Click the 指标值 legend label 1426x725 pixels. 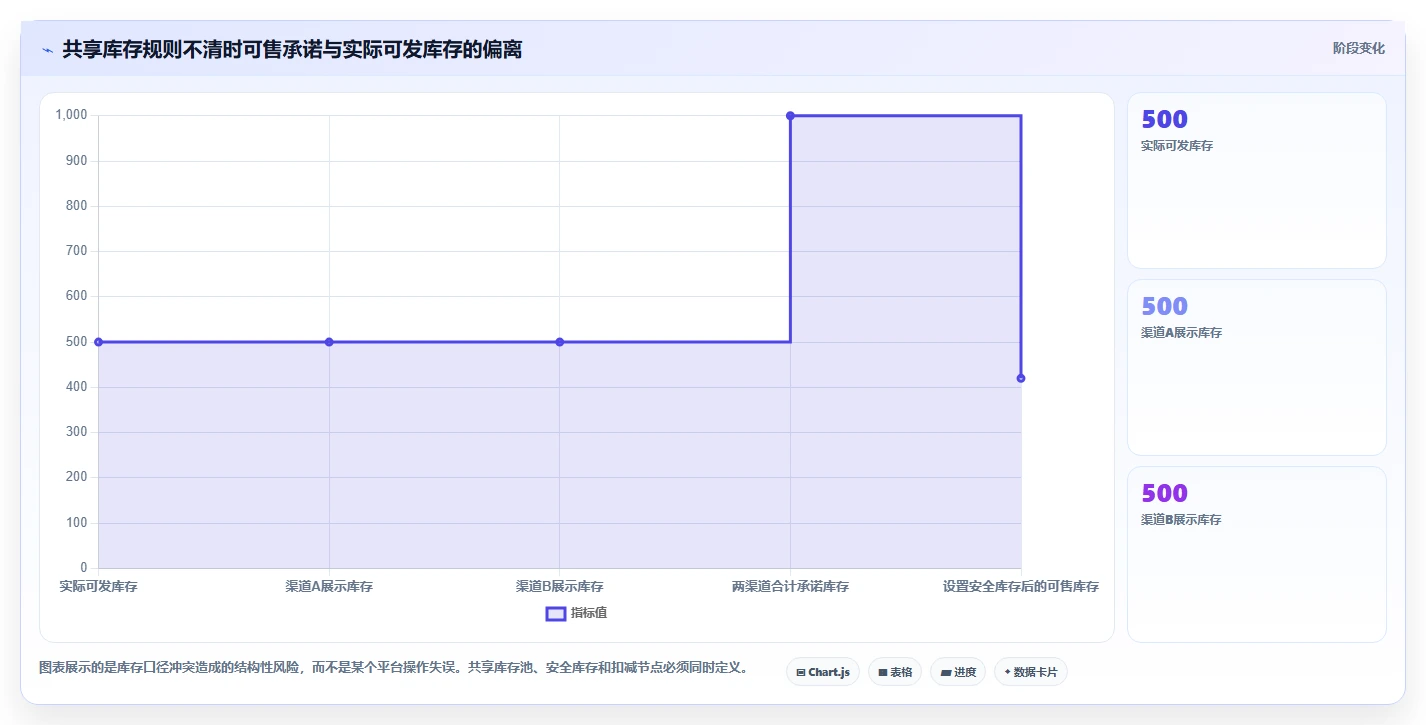pyautogui.click(x=589, y=613)
